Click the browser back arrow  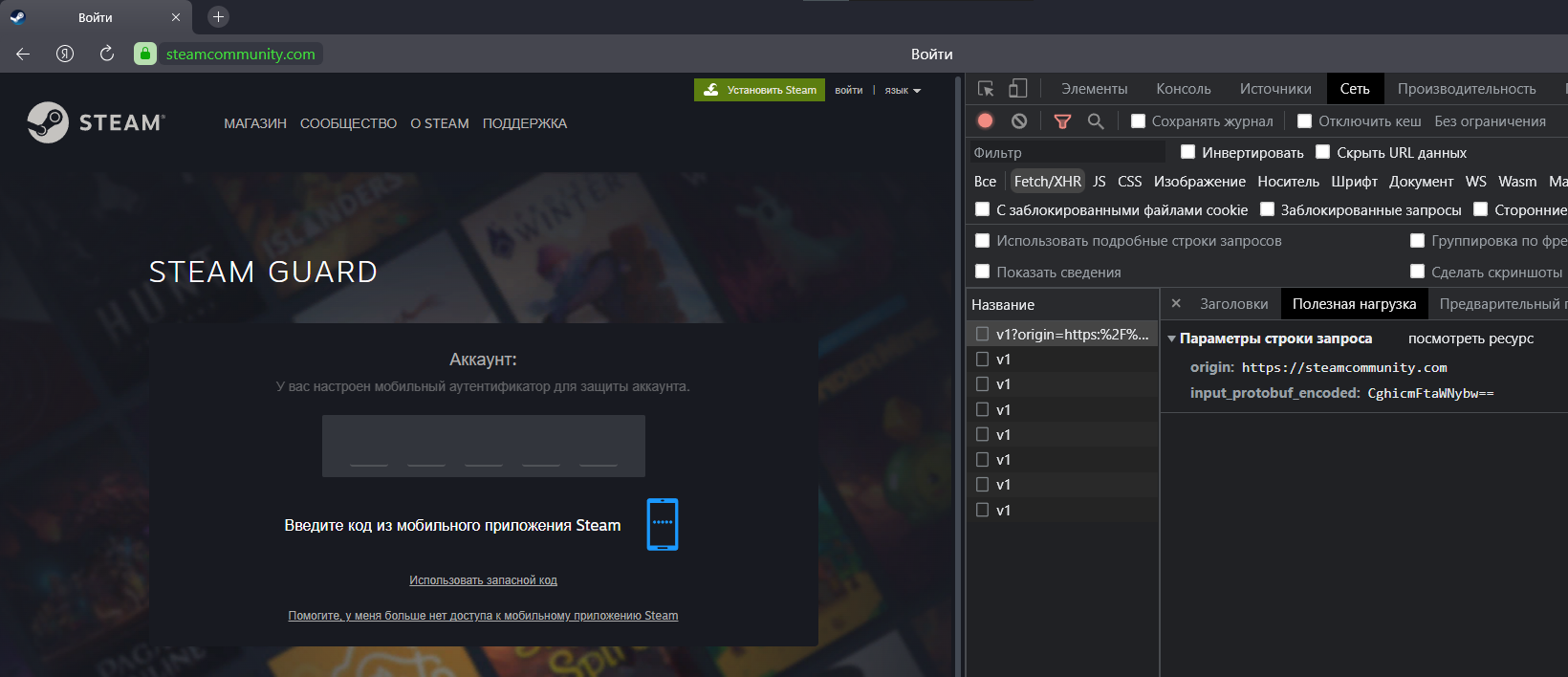(23, 54)
